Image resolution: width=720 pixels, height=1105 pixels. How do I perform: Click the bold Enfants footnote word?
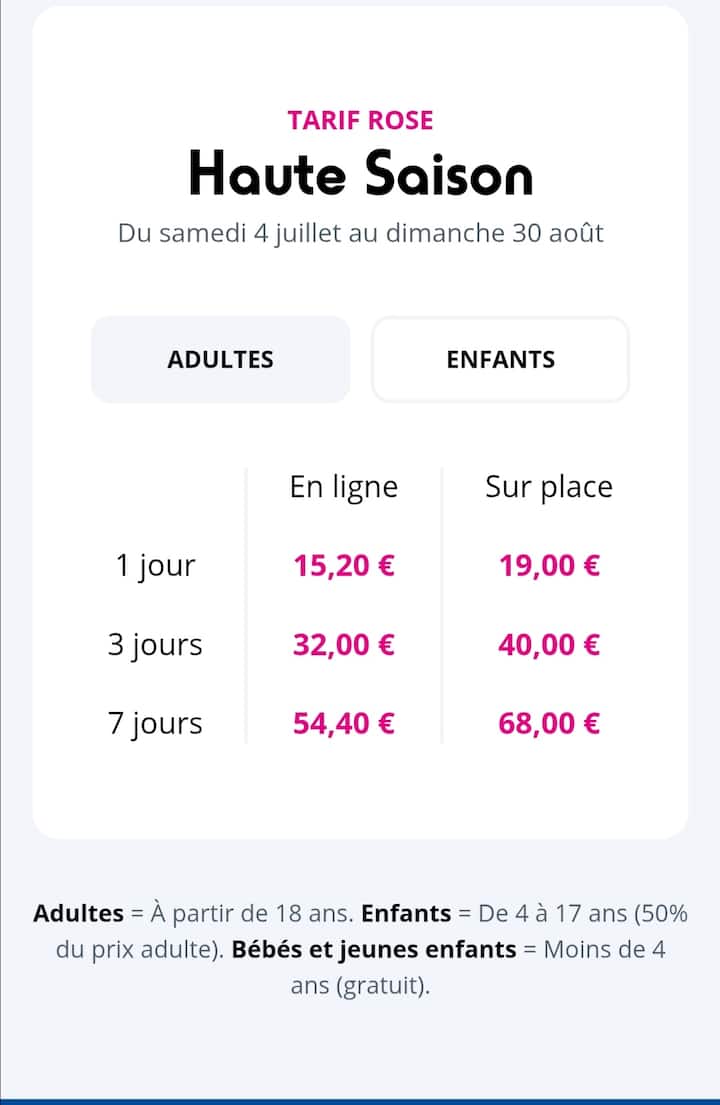pos(406,913)
